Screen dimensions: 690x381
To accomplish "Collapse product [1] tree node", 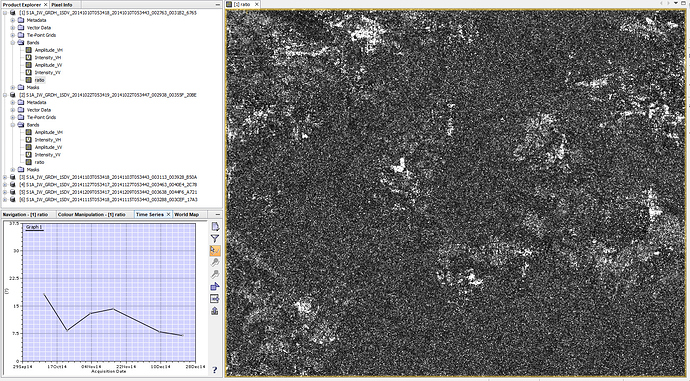I will pyautogui.click(x=5, y=13).
